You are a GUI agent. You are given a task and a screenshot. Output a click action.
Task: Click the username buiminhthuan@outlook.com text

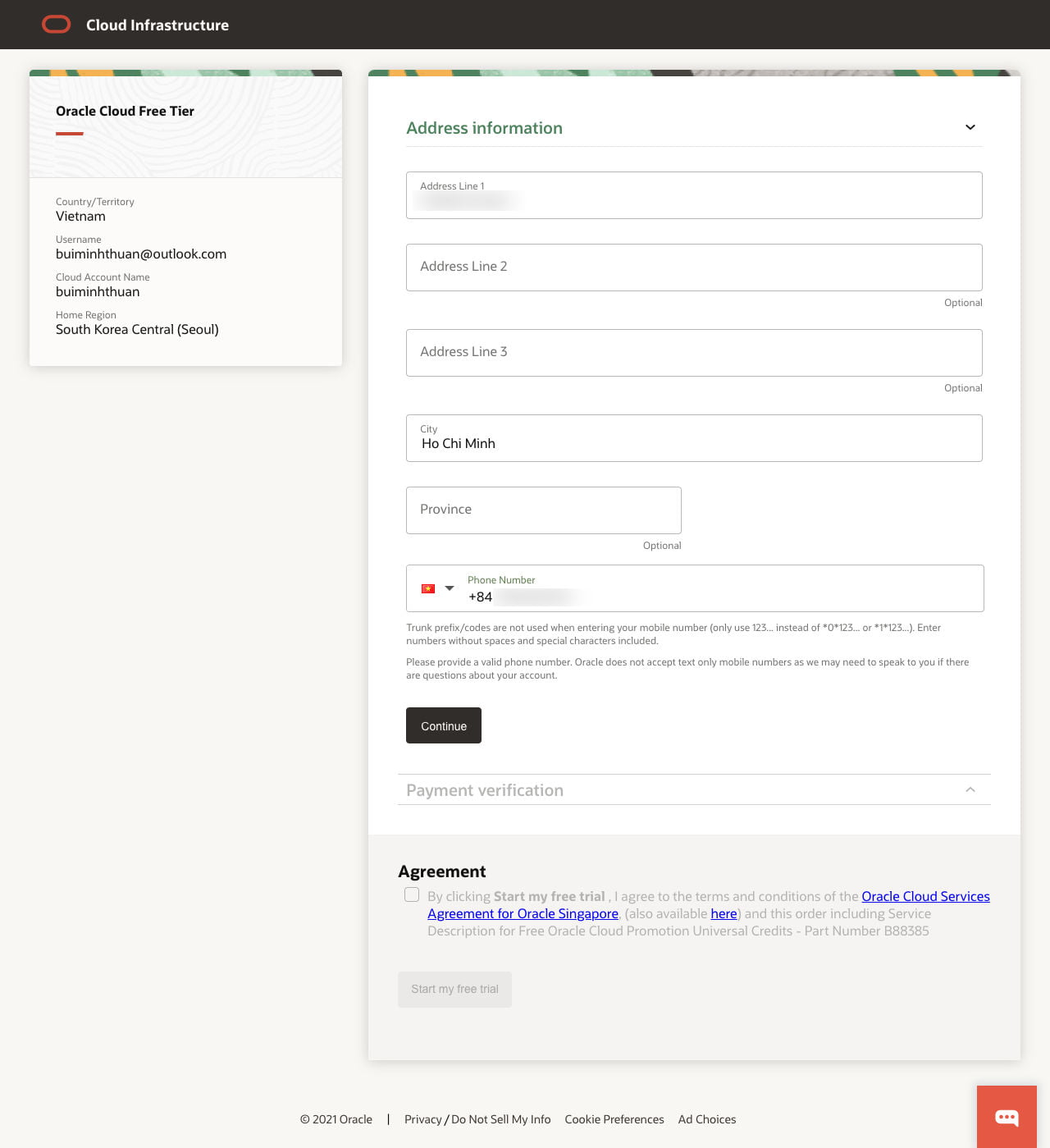point(141,254)
